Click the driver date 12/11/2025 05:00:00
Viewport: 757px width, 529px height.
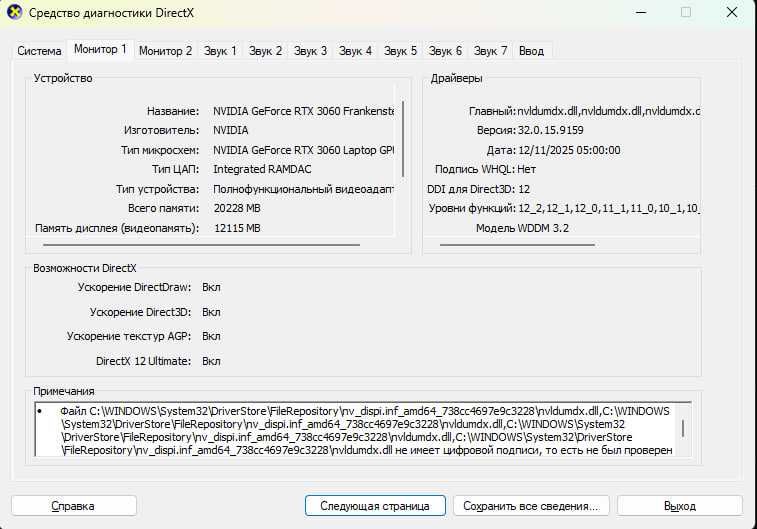pos(569,150)
